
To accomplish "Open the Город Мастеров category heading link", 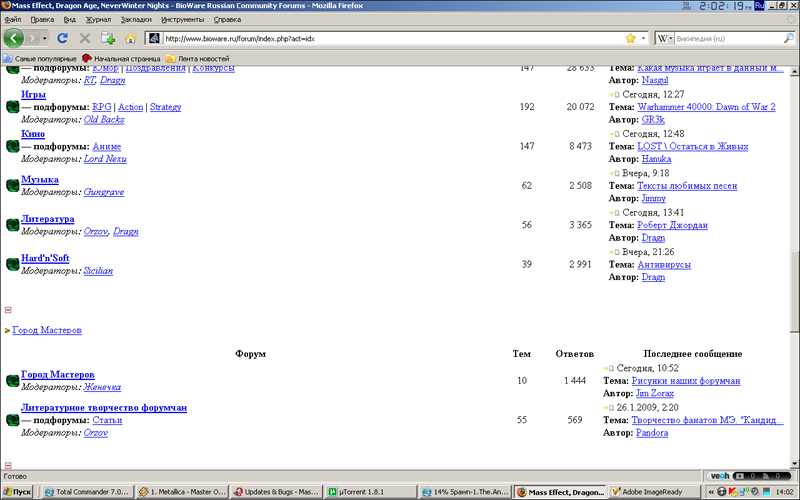I will (x=47, y=330).
